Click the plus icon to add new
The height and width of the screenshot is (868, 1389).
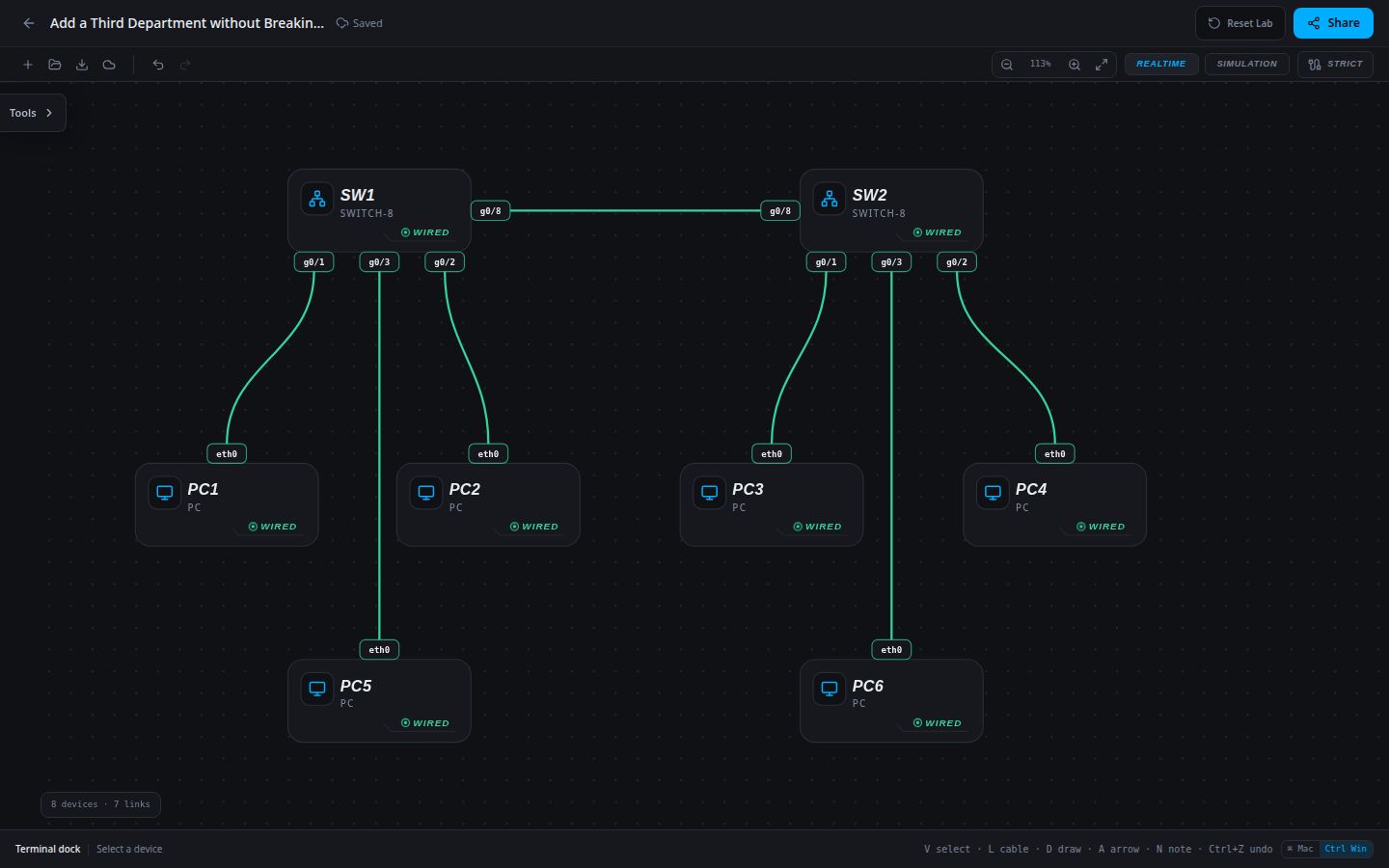click(28, 65)
